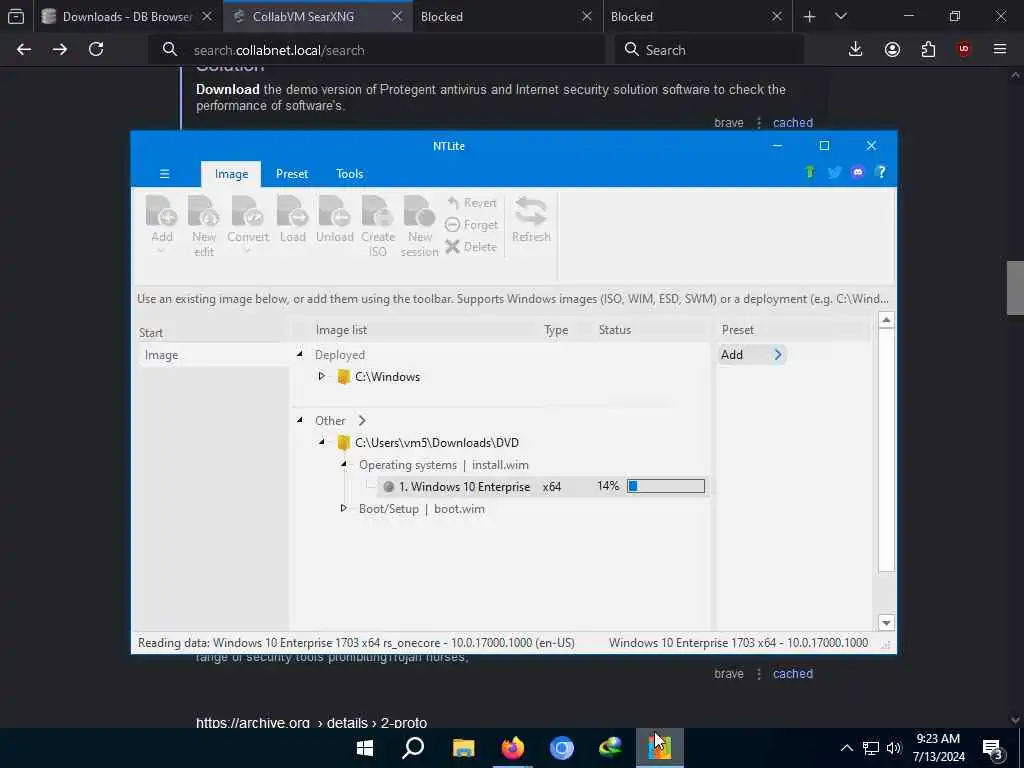
Task: Click the browser forward button
Action: (x=59, y=50)
